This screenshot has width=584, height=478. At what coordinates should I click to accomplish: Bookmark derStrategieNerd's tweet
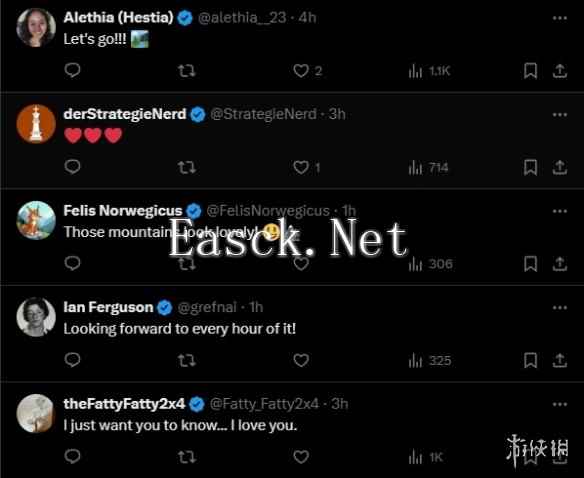pyautogui.click(x=530, y=167)
